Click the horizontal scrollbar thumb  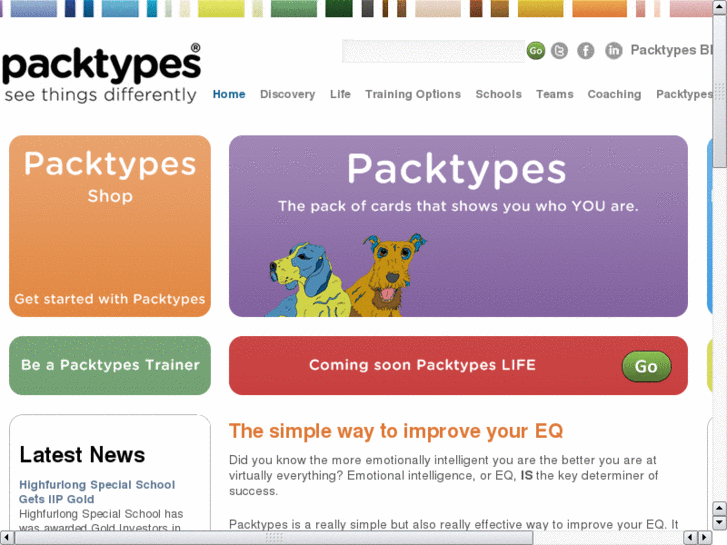coord(274,538)
